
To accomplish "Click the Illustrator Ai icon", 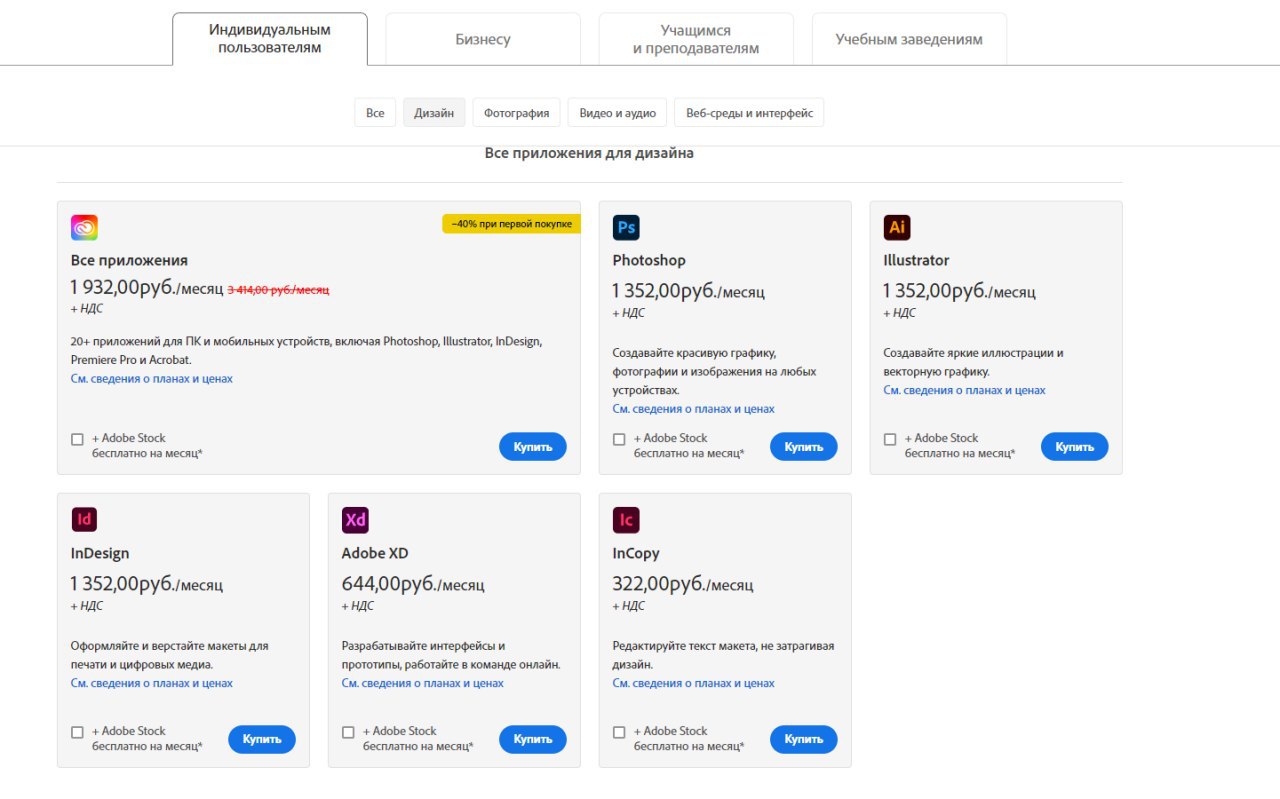I will 897,227.
